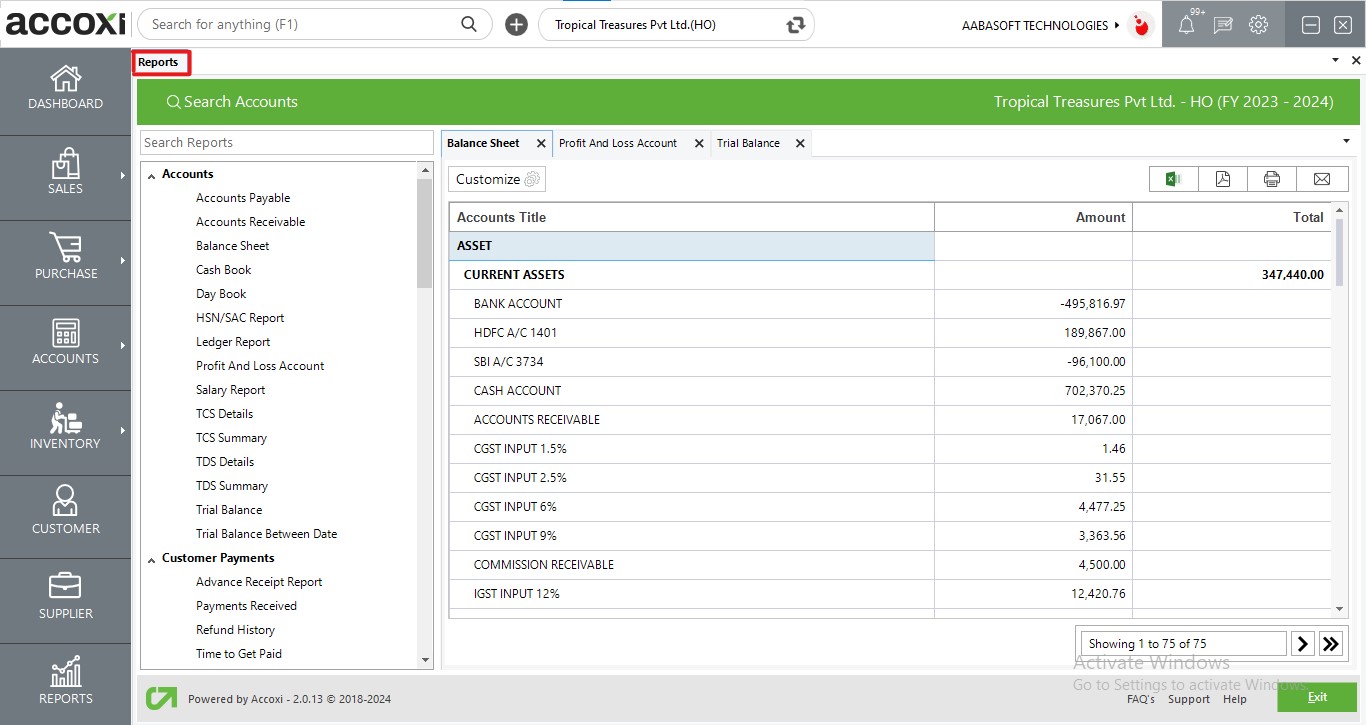
Task: Switch organization using the sync icon
Action: (x=796, y=25)
